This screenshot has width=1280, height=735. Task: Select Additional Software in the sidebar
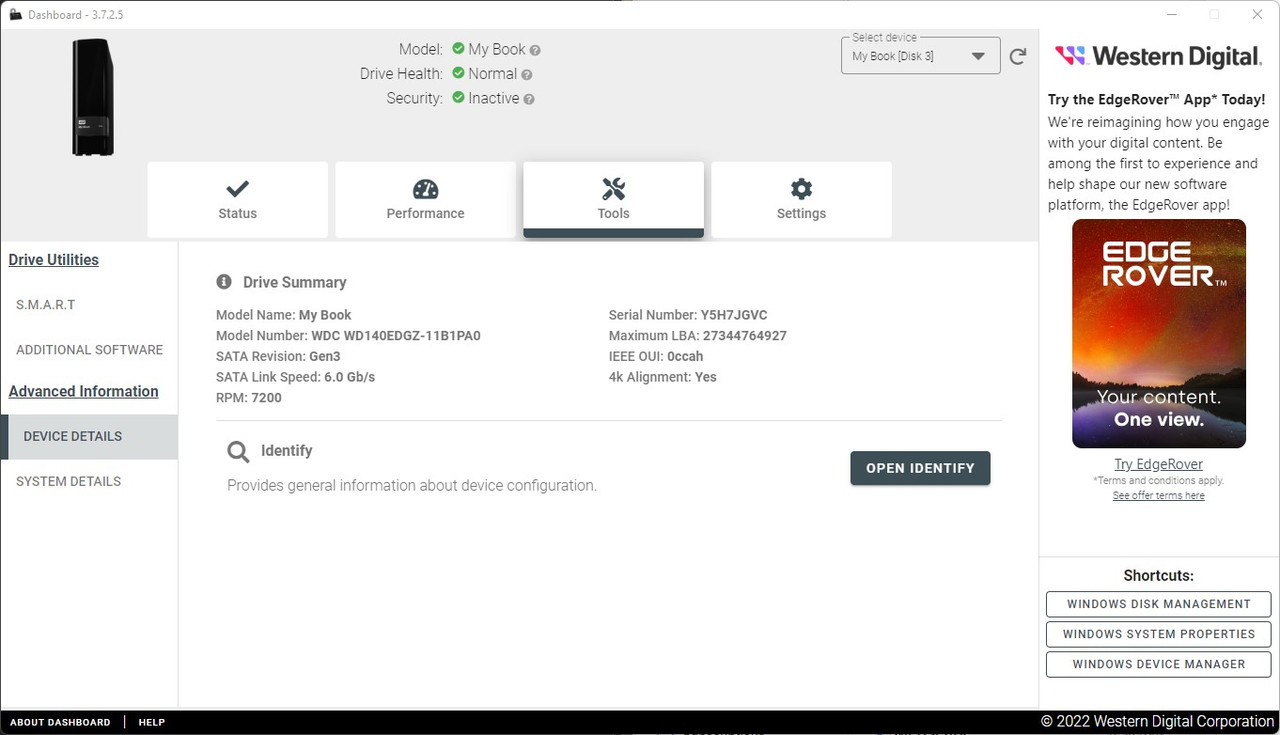[89, 350]
